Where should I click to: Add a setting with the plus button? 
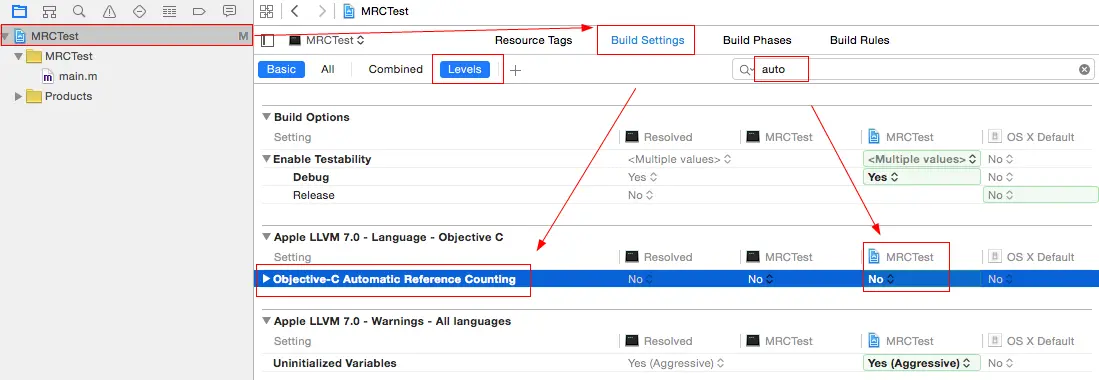[515, 70]
